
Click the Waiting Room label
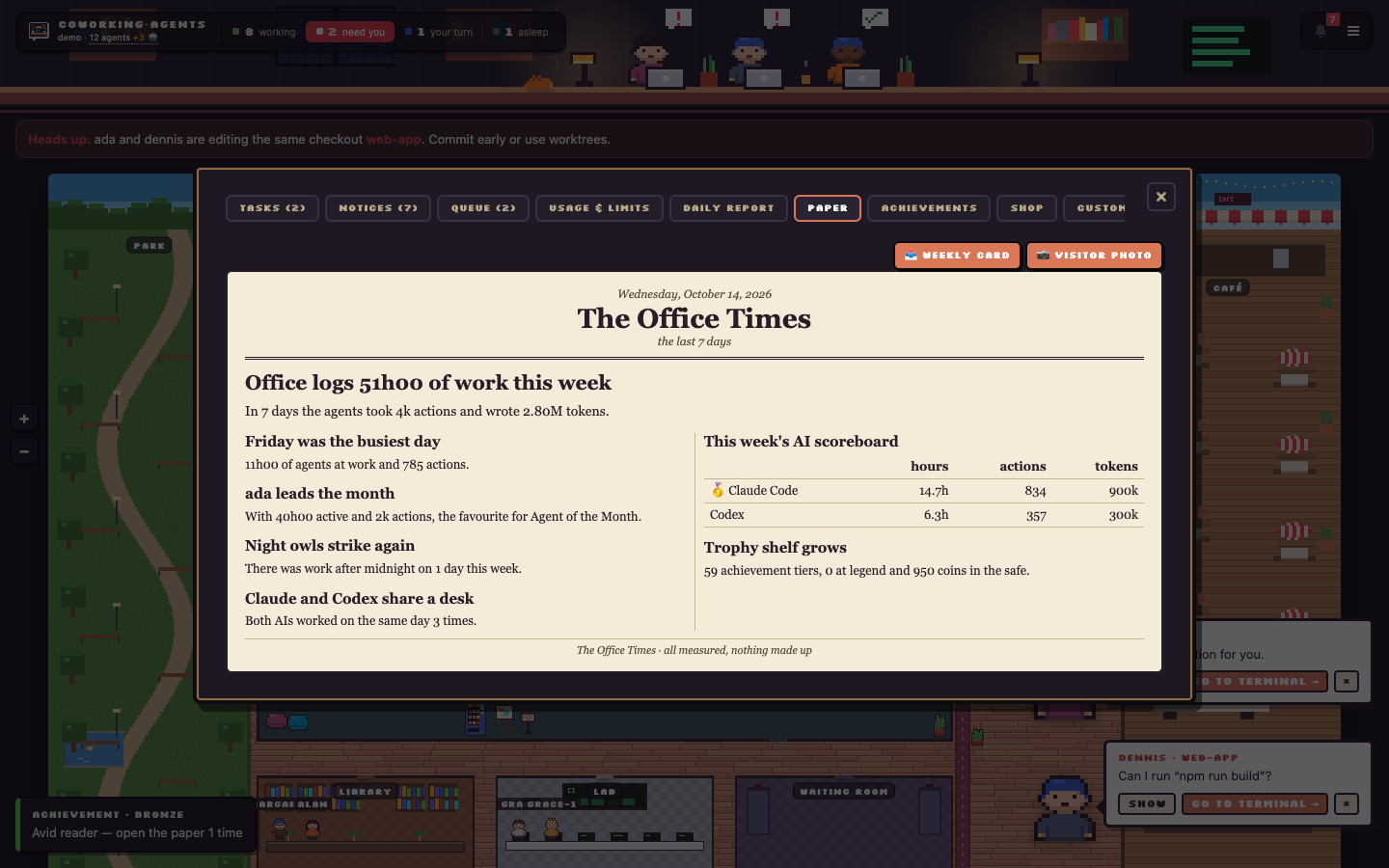point(844,792)
